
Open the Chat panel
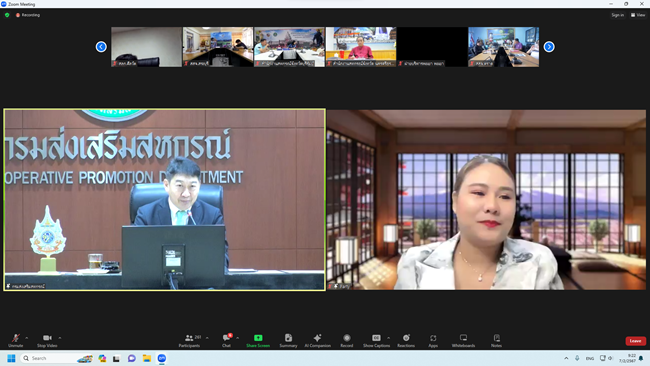coord(226,340)
